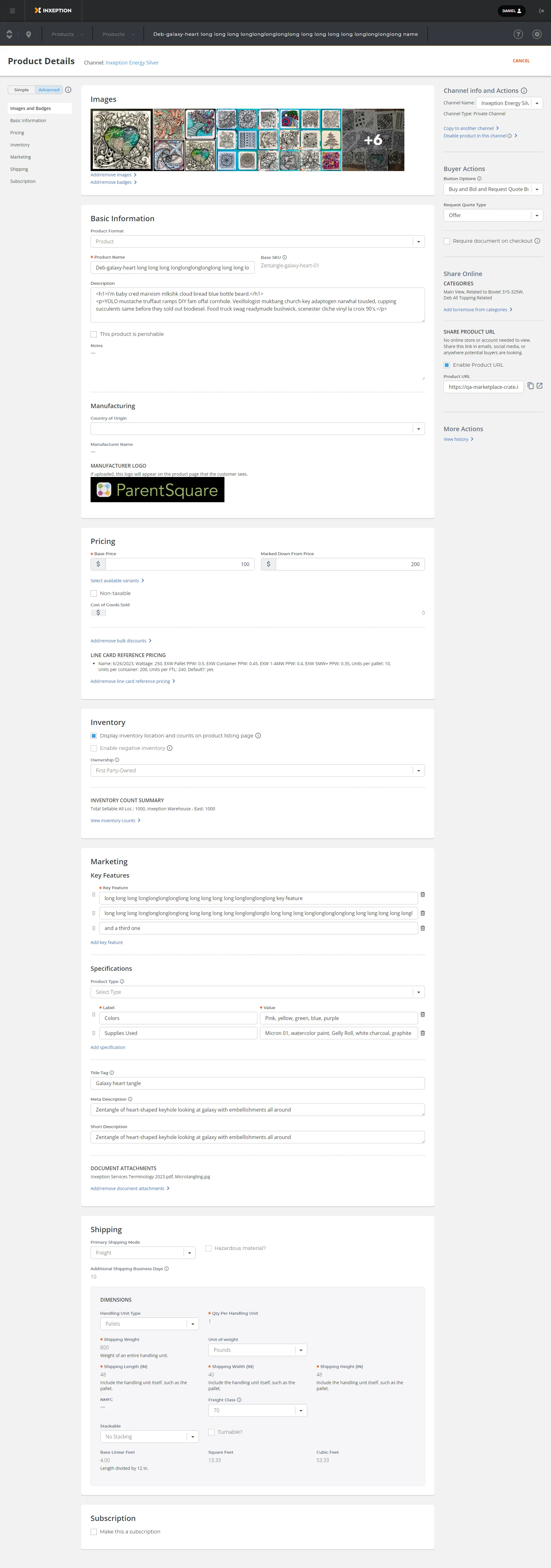Open the Ownership dropdown

(257, 771)
